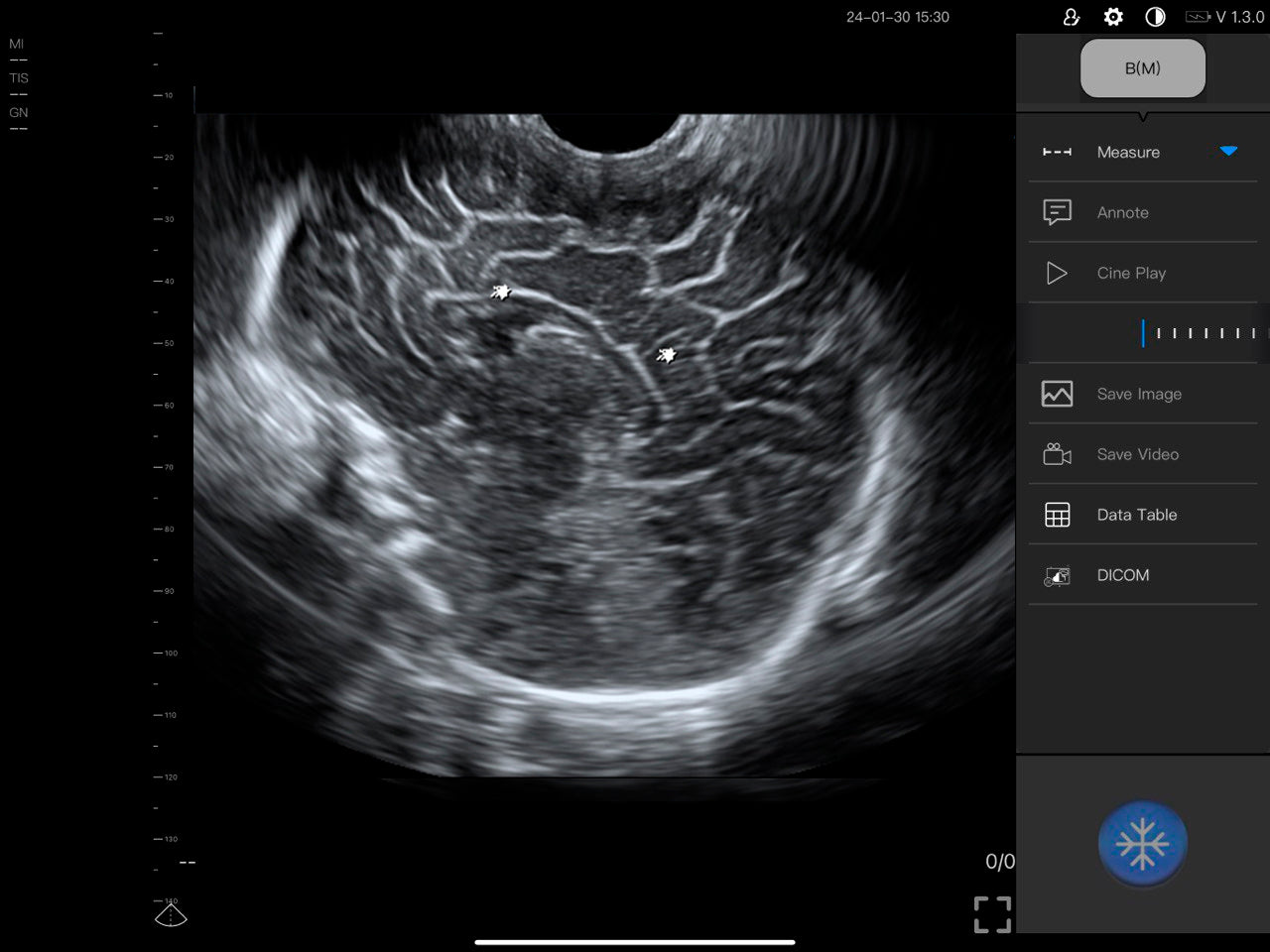The image size is (1270, 952).
Task: Open the Data Table grid icon
Action: pyautogui.click(x=1057, y=515)
